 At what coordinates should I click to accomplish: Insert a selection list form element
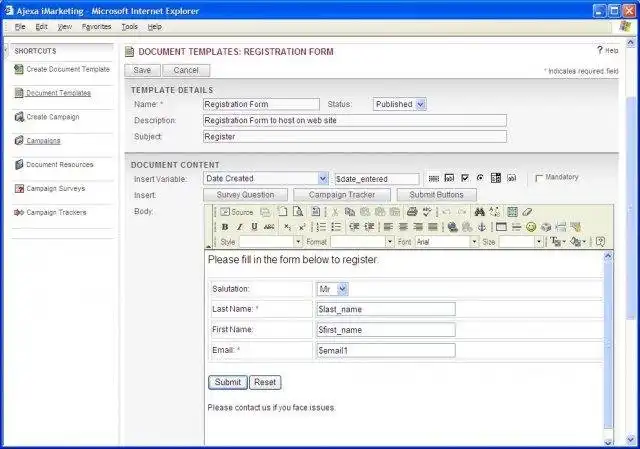point(496,178)
